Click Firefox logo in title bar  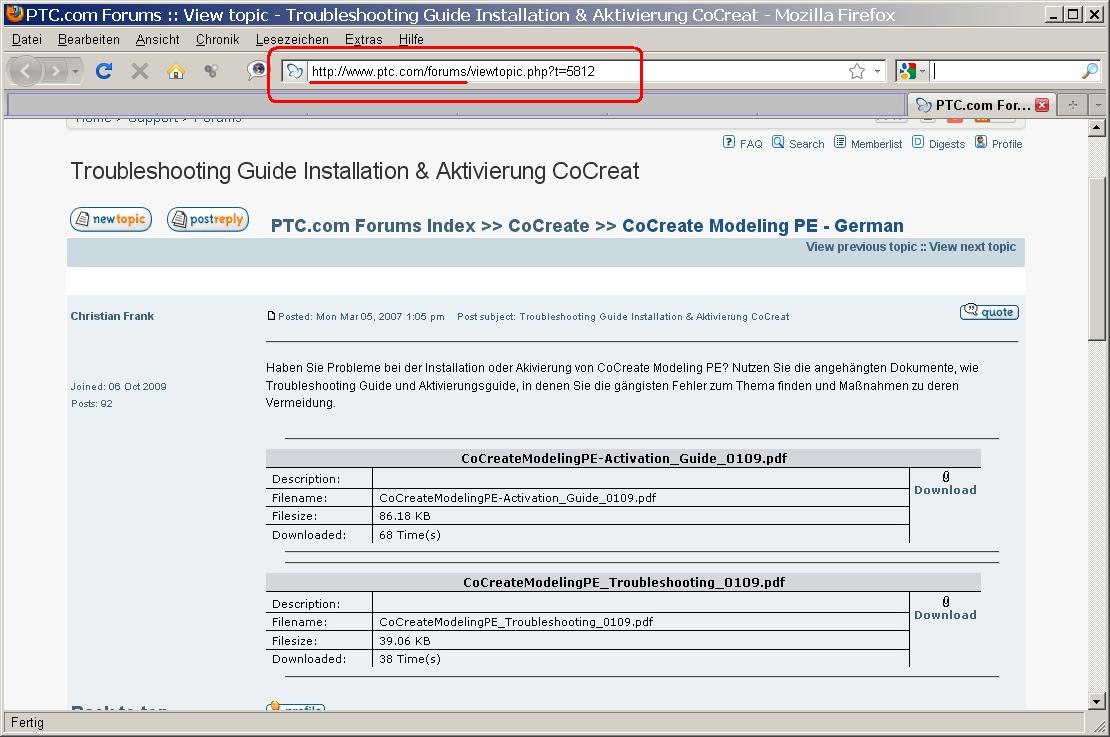pyautogui.click(x=14, y=14)
